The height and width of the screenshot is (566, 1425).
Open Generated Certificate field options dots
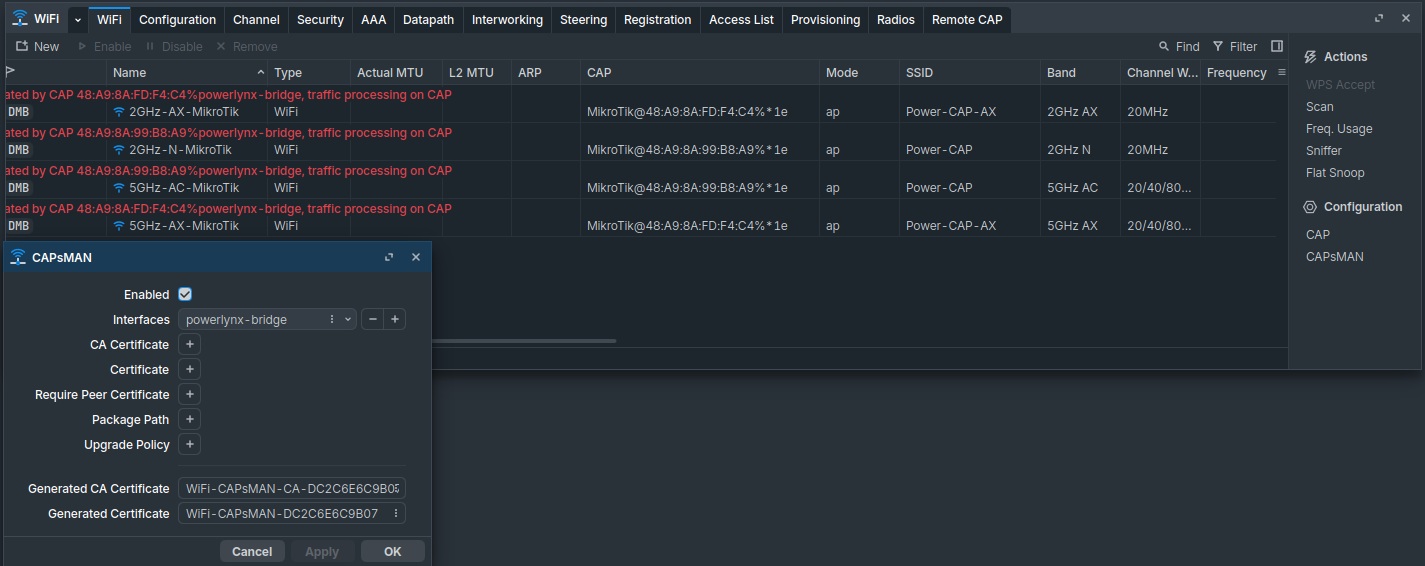(x=396, y=513)
